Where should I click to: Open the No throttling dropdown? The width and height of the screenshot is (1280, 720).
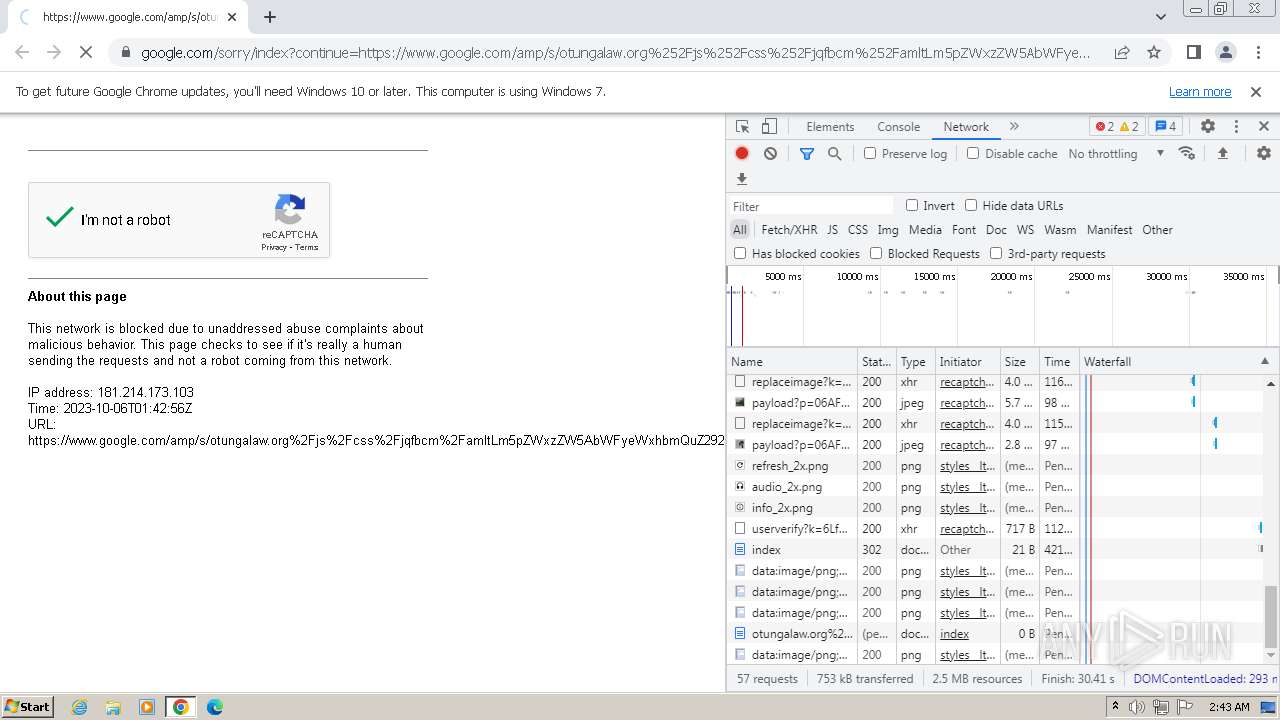point(1116,153)
